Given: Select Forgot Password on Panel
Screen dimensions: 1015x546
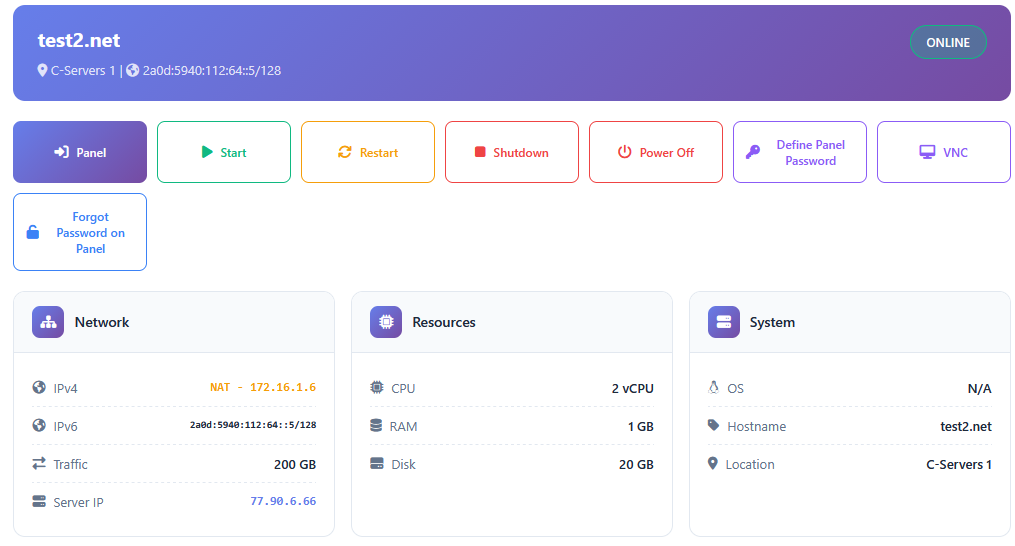Looking at the screenshot, I should click(80, 232).
